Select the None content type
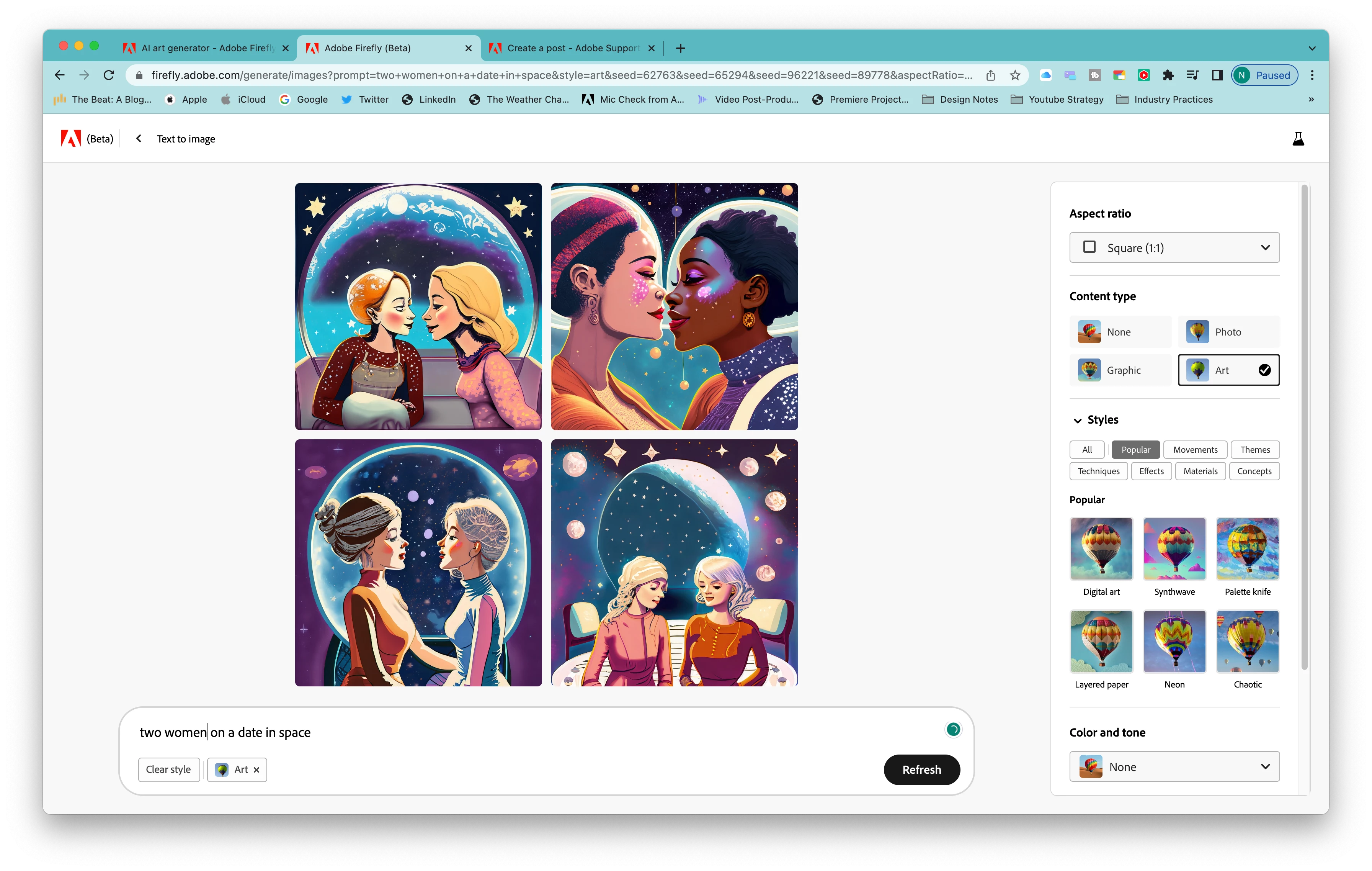 pos(1120,332)
